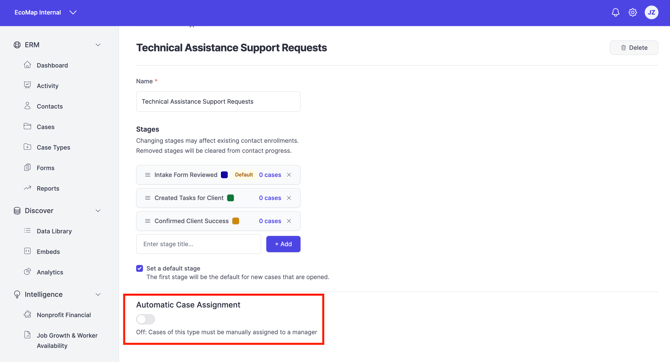Viewport: 670px width, 362px height.
Task: Click the Cases folder icon
Action: click(27, 126)
